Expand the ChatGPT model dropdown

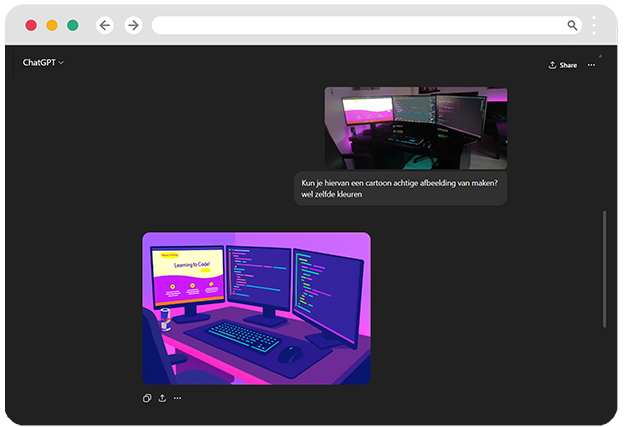coord(43,62)
